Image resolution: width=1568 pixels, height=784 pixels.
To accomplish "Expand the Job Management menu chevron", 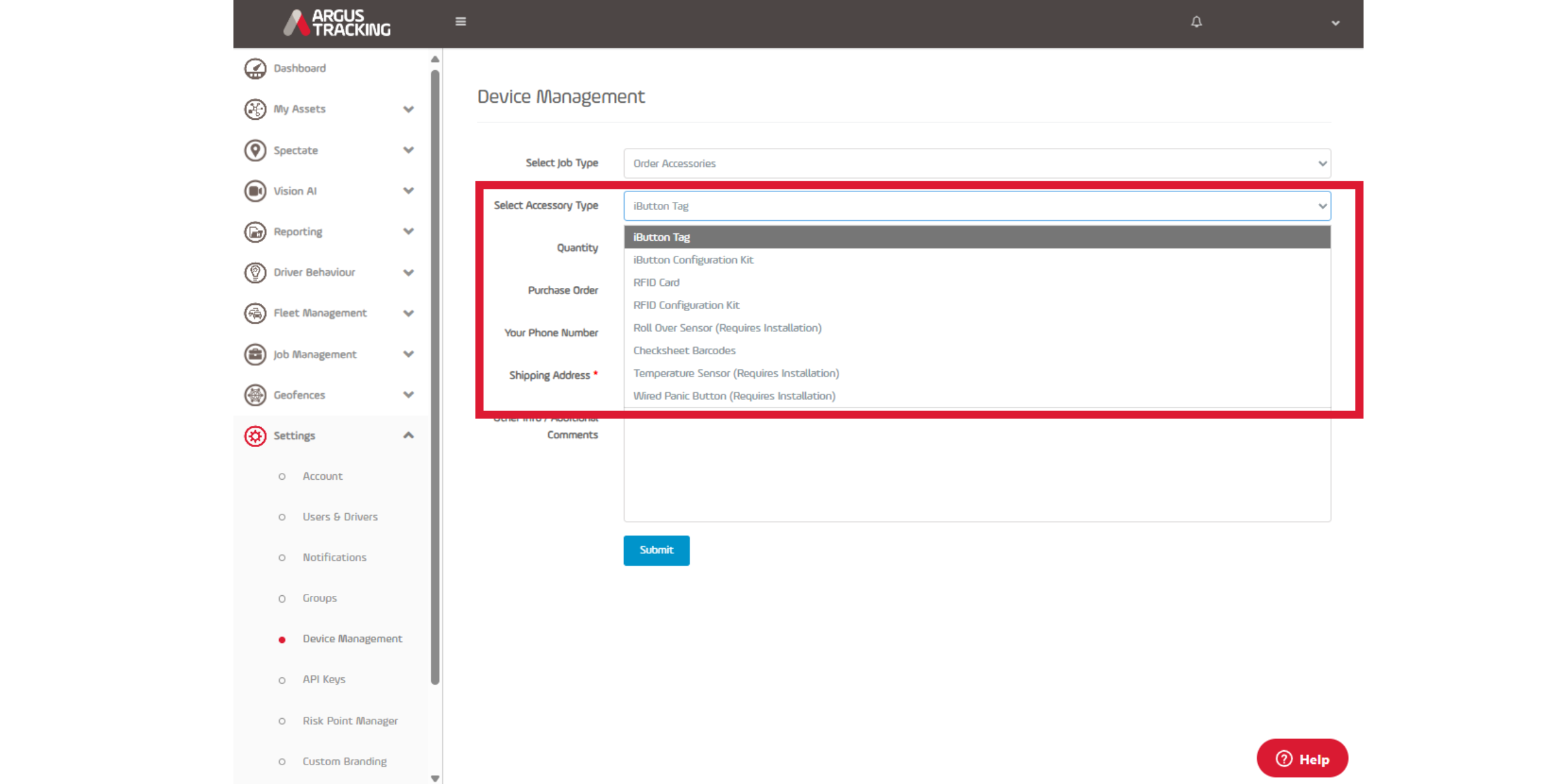I will point(408,354).
